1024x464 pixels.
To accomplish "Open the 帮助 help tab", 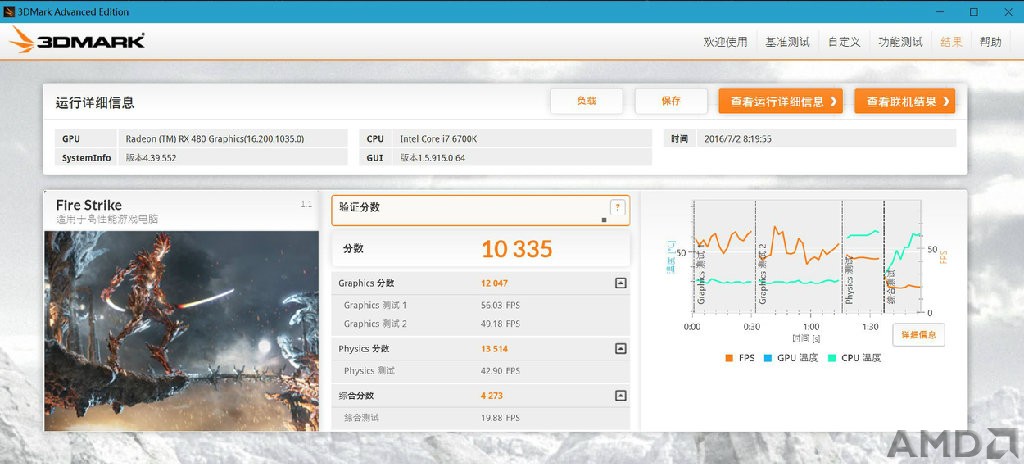I will 990,42.
